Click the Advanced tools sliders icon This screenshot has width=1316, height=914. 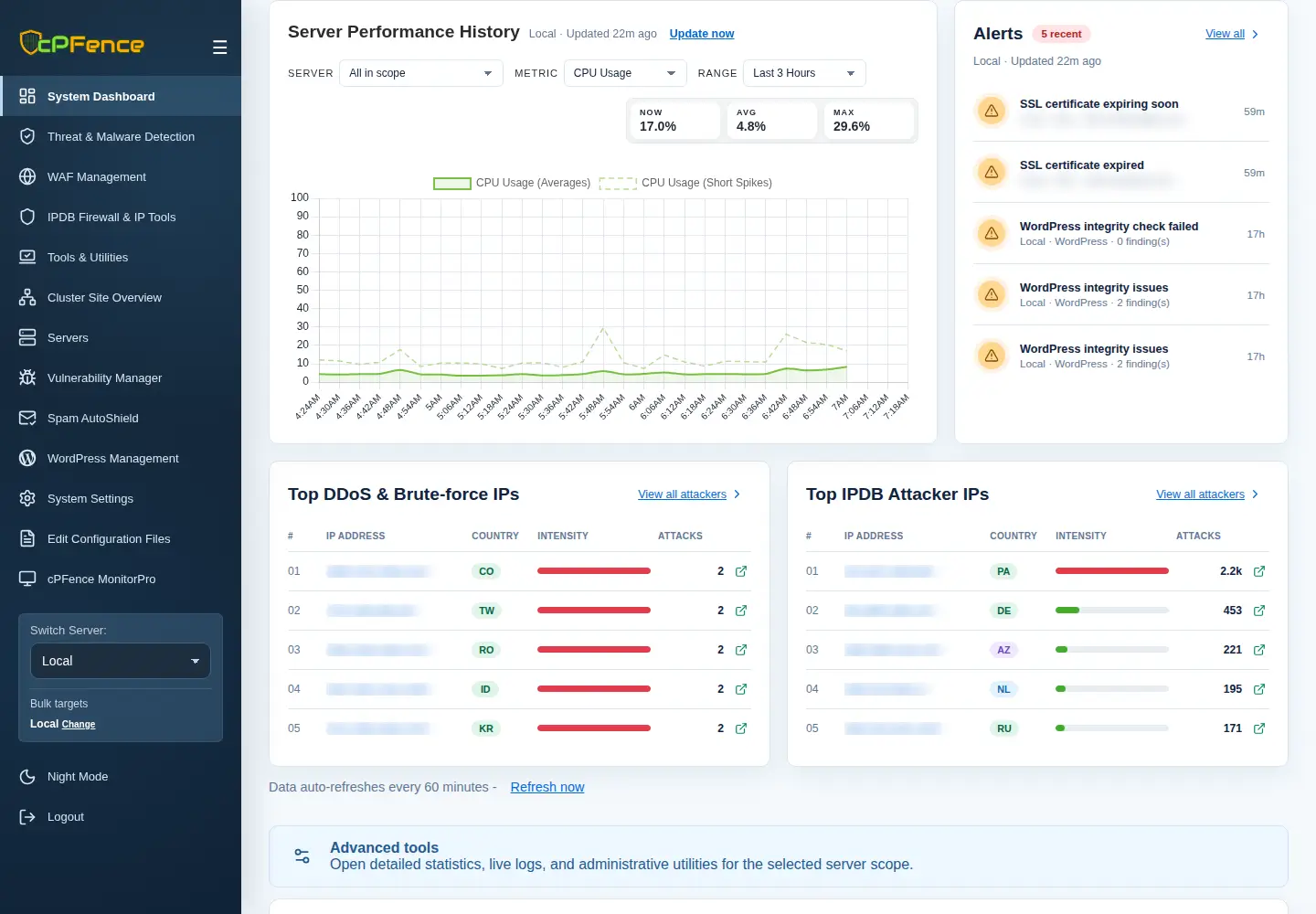tap(302, 856)
